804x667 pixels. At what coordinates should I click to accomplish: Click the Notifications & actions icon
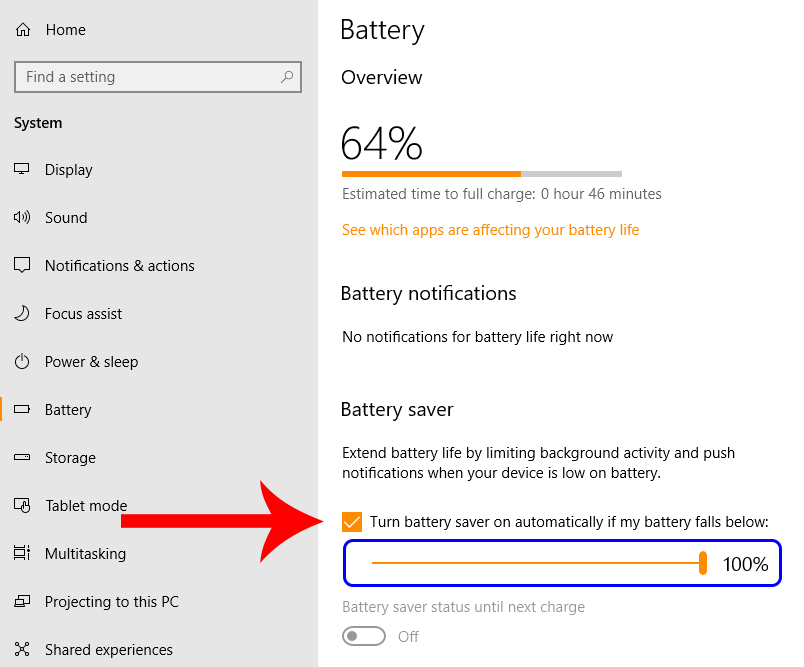click(22, 266)
